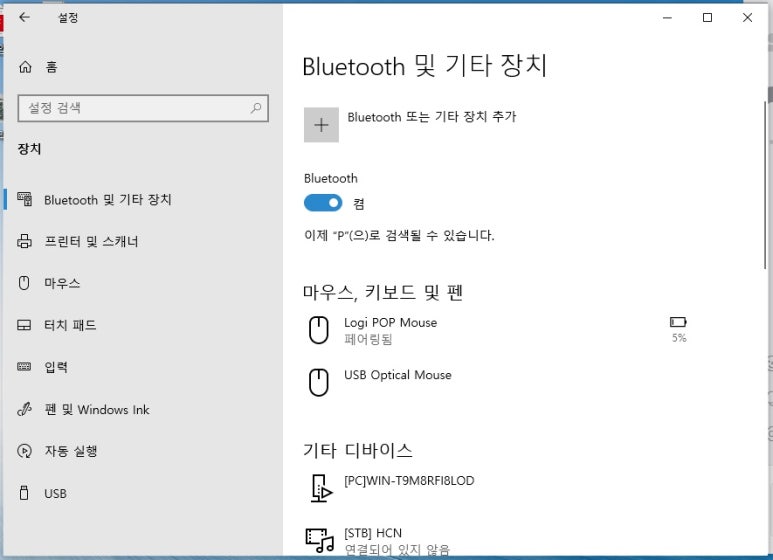
Task: Open the 홈 home icon
Action: [x=25, y=67]
